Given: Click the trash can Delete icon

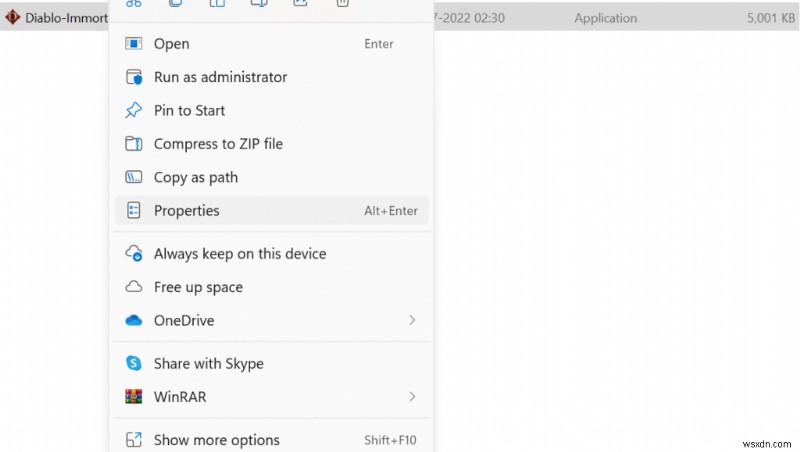Looking at the screenshot, I should [x=342, y=3].
